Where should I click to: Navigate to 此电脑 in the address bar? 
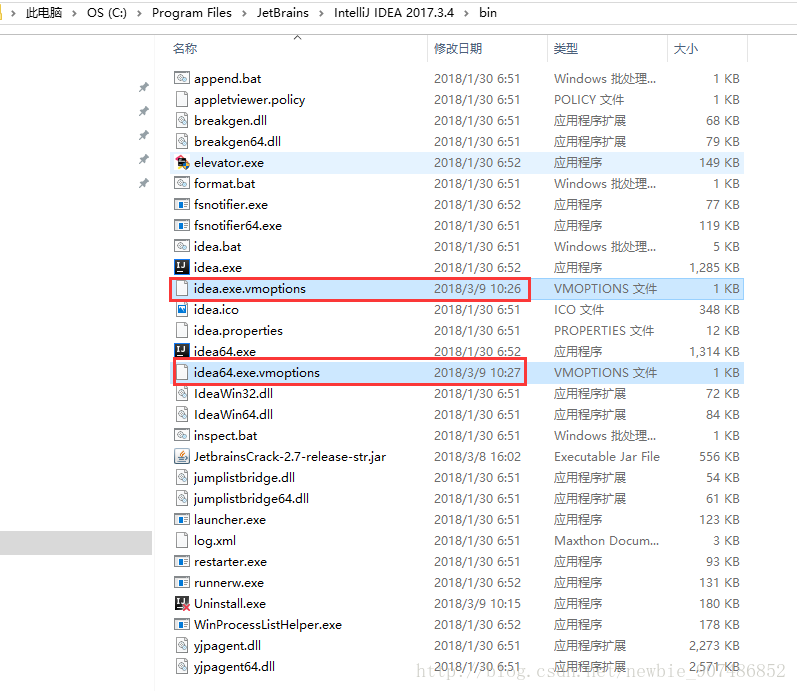tap(44, 13)
